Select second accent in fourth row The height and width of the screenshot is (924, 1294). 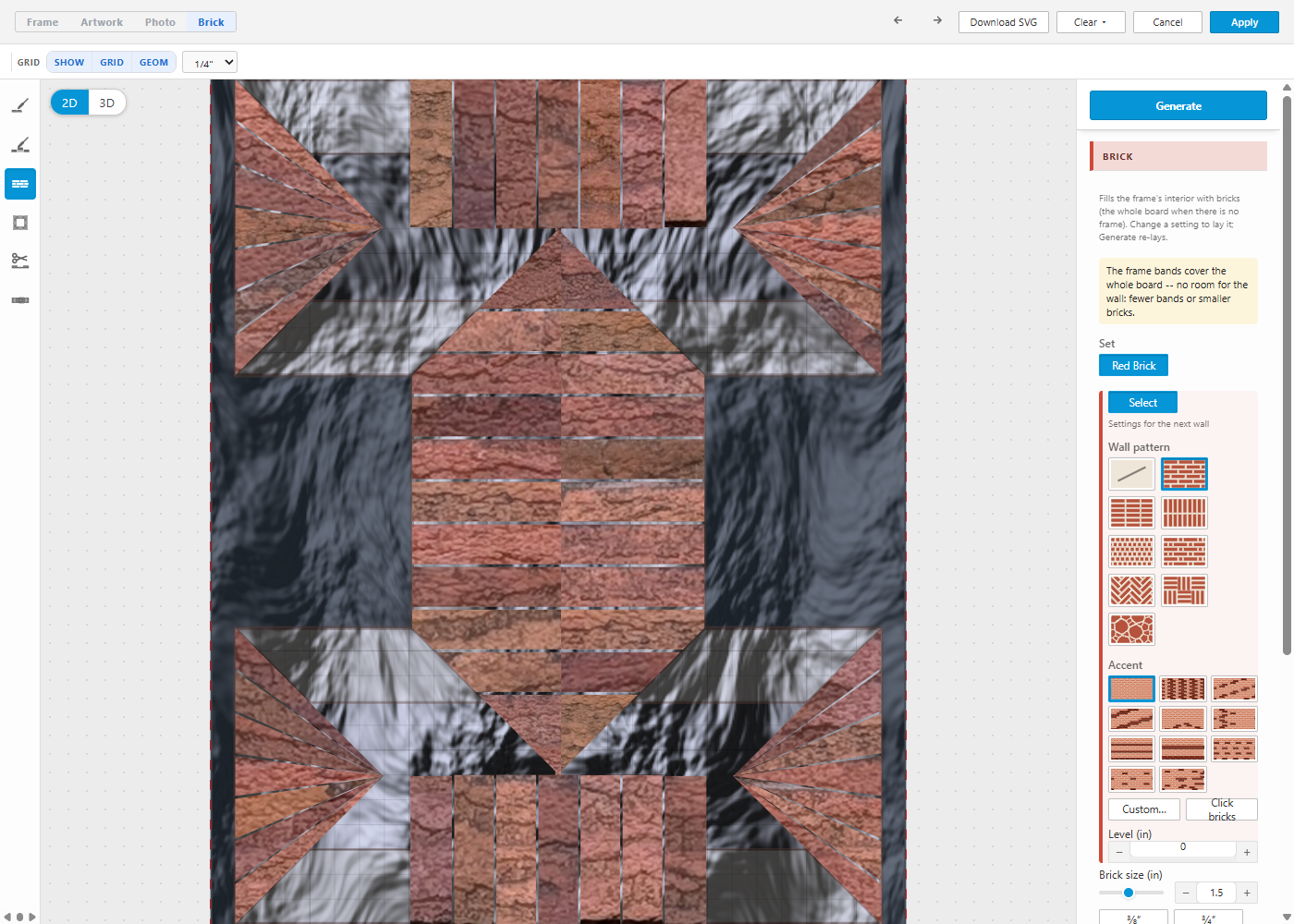point(1183,779)
